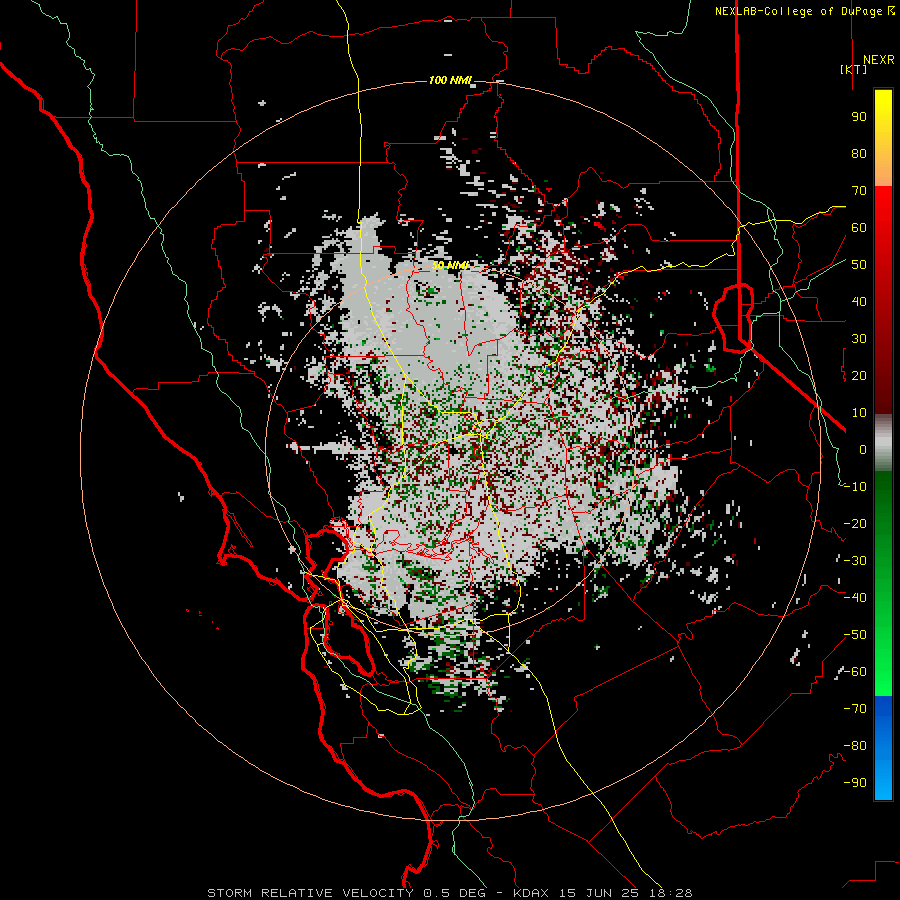Click the 90 value on the velocity scale

(x=859, y=117)
